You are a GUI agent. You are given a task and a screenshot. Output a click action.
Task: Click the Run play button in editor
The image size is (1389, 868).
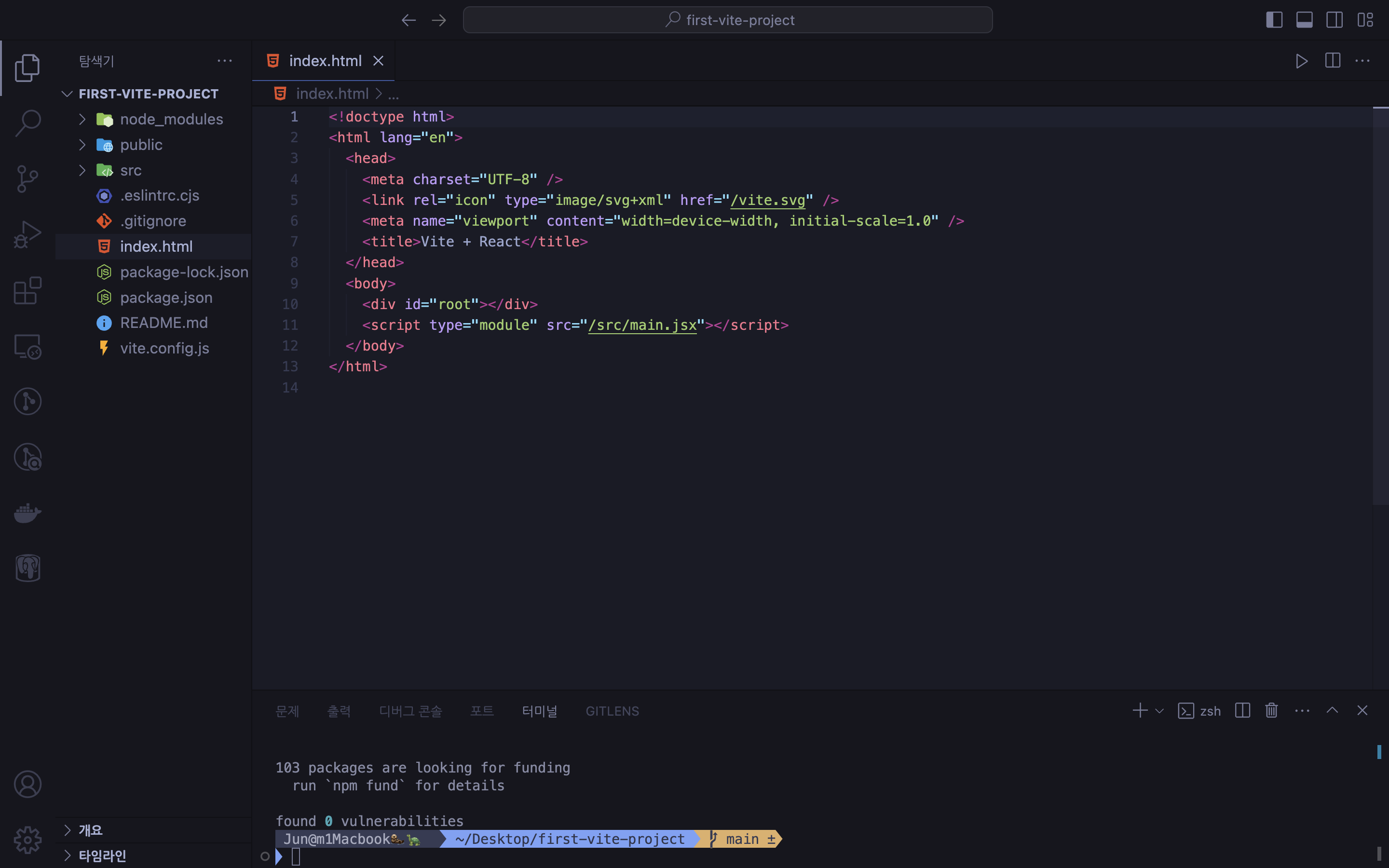[x=1301, y=61]
